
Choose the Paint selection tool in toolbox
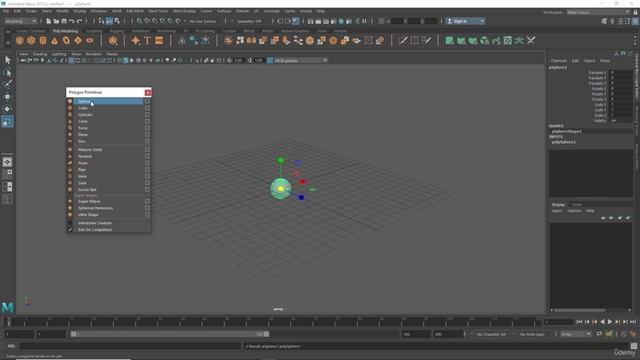[7, 84]
